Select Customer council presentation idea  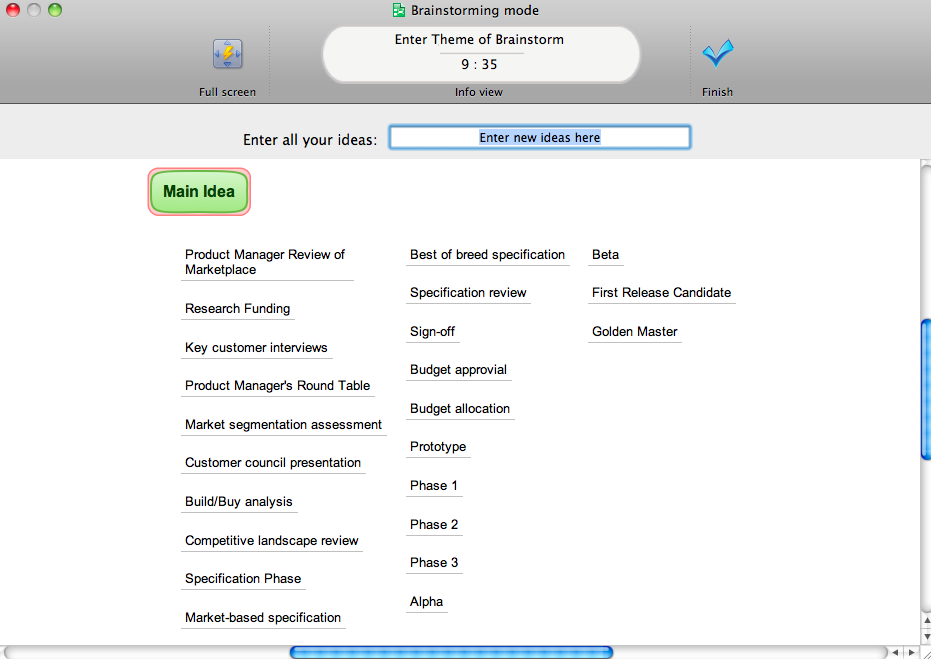pos(273,462)
